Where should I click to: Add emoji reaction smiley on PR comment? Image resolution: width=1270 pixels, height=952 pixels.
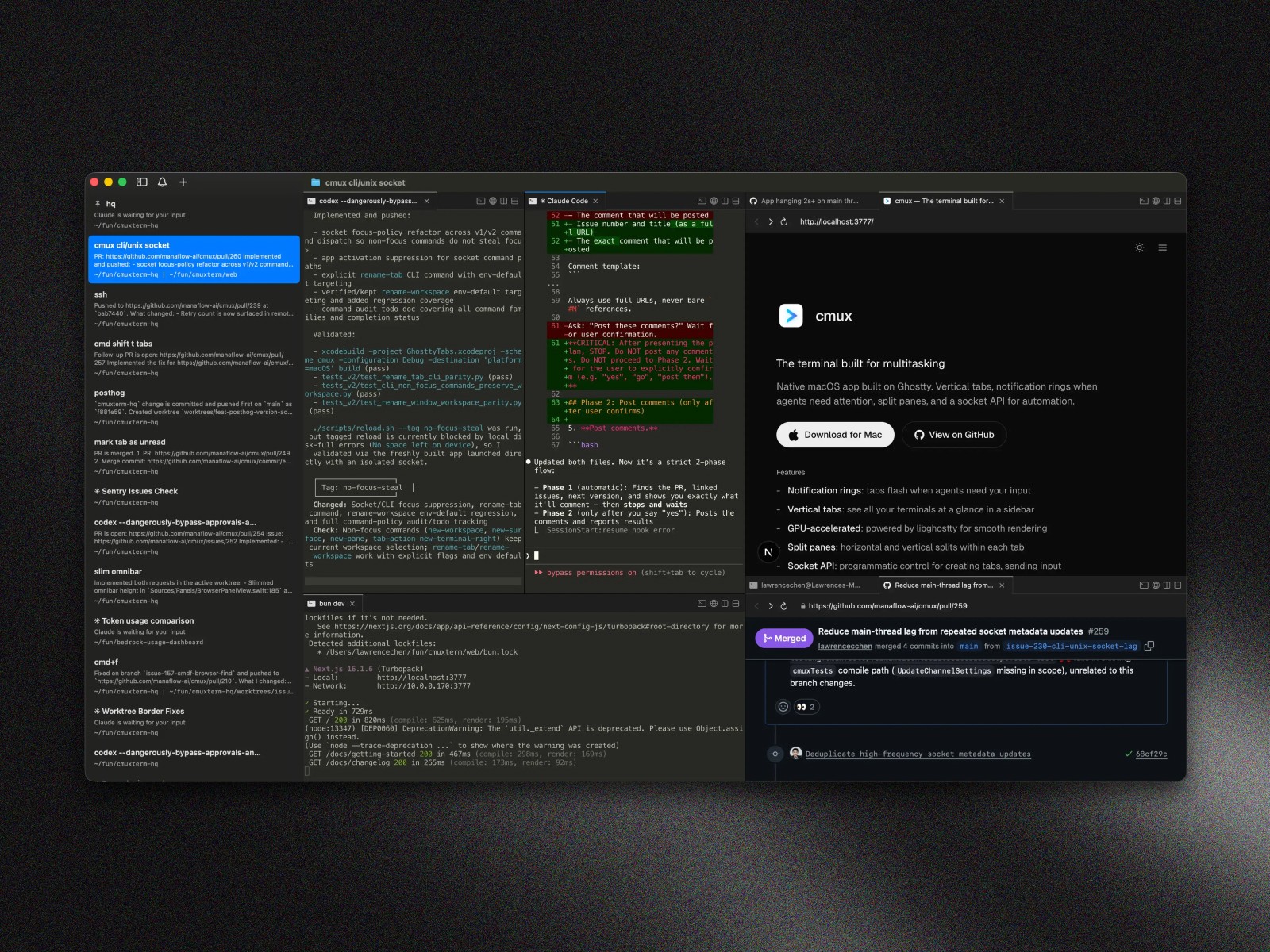pos(783,707)
